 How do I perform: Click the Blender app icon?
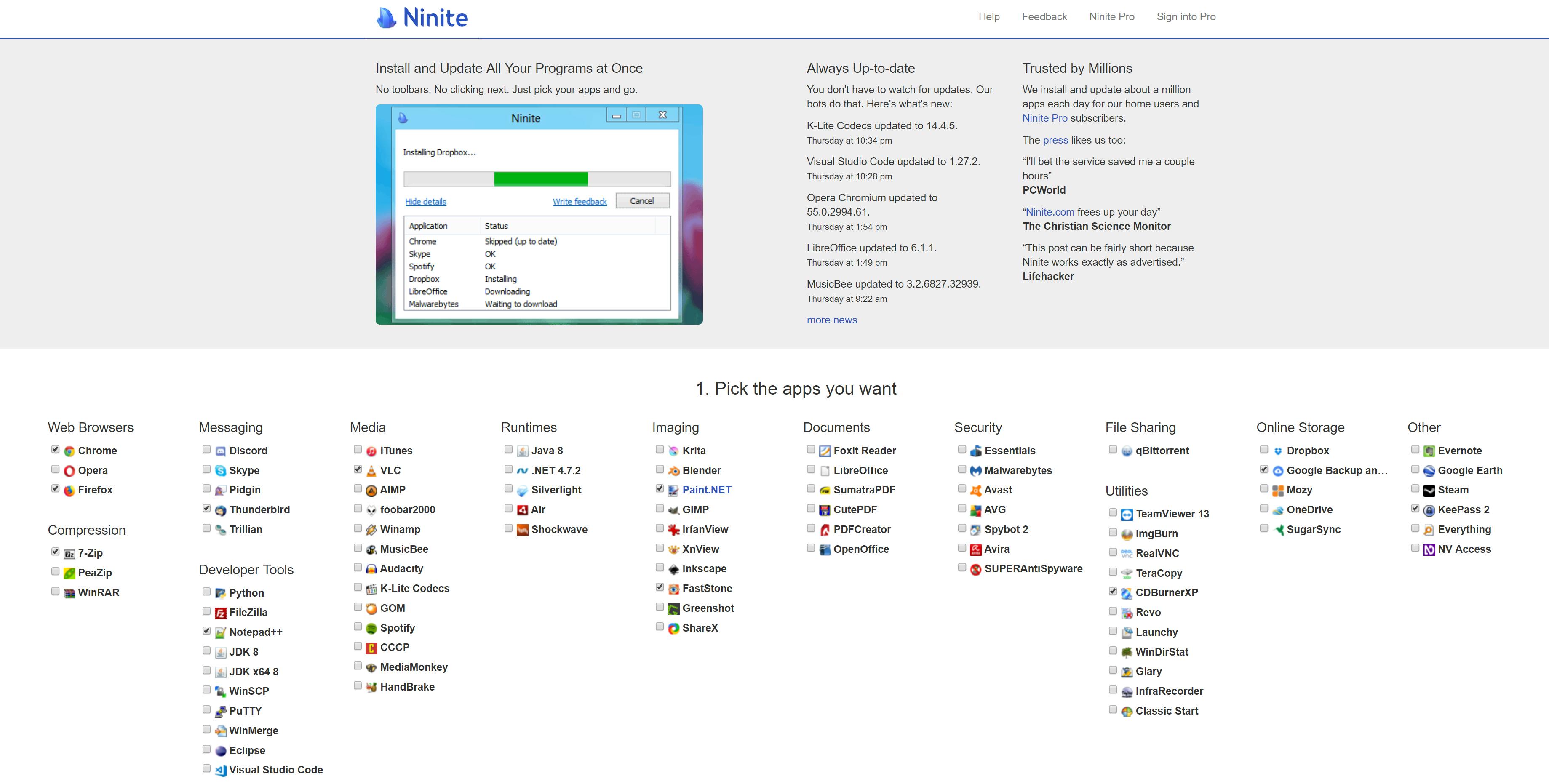pos(673,471)
